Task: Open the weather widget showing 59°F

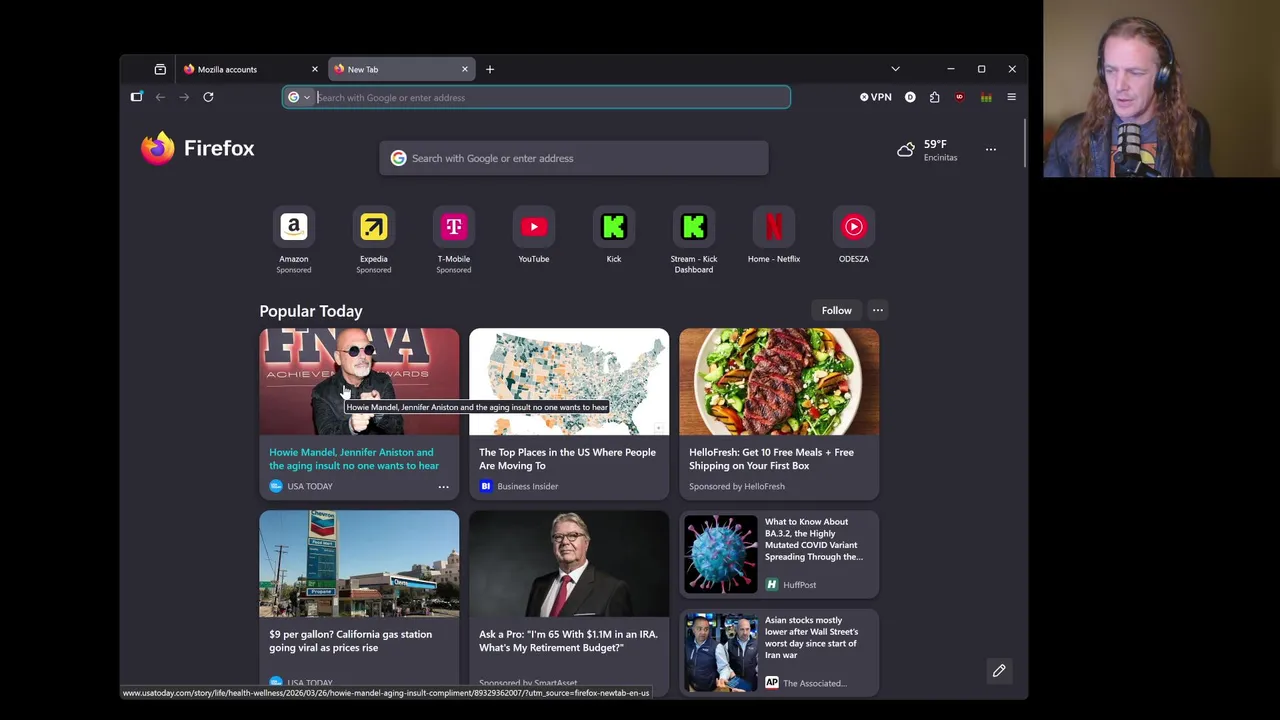Action: pyautogui.click(x=928, y=150)
